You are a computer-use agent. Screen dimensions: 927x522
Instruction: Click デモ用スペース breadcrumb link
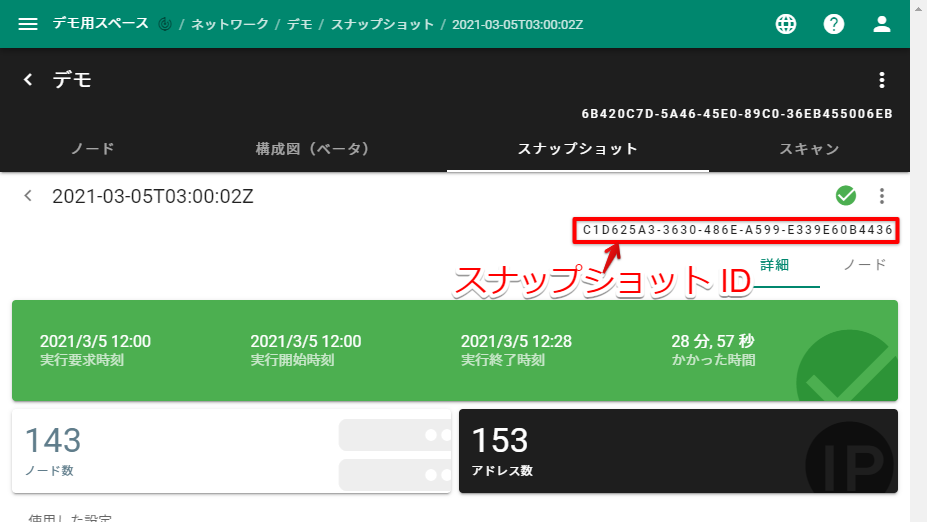[x=100, y=24]
